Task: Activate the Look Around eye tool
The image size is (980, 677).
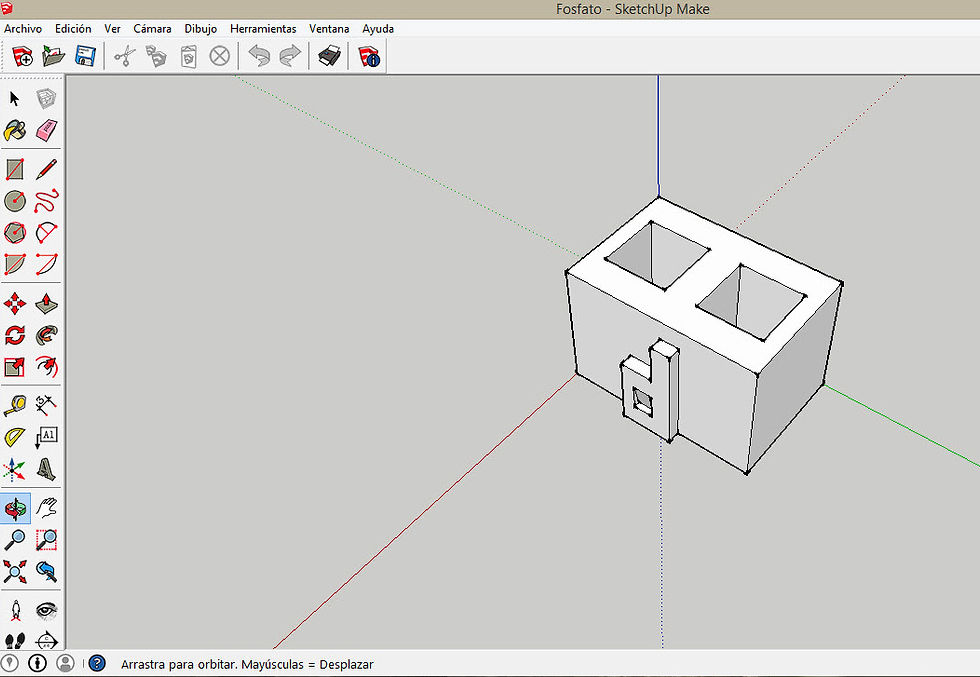Action: (x=46, y=610)
